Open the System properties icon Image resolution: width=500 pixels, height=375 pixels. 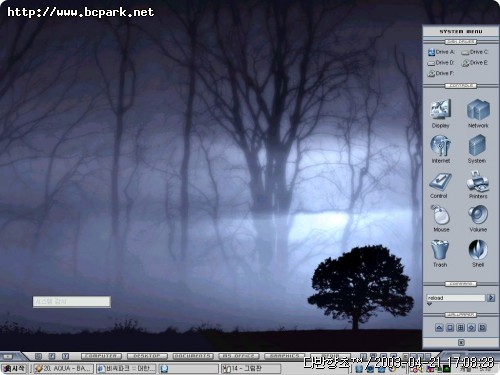coord(477,149)
